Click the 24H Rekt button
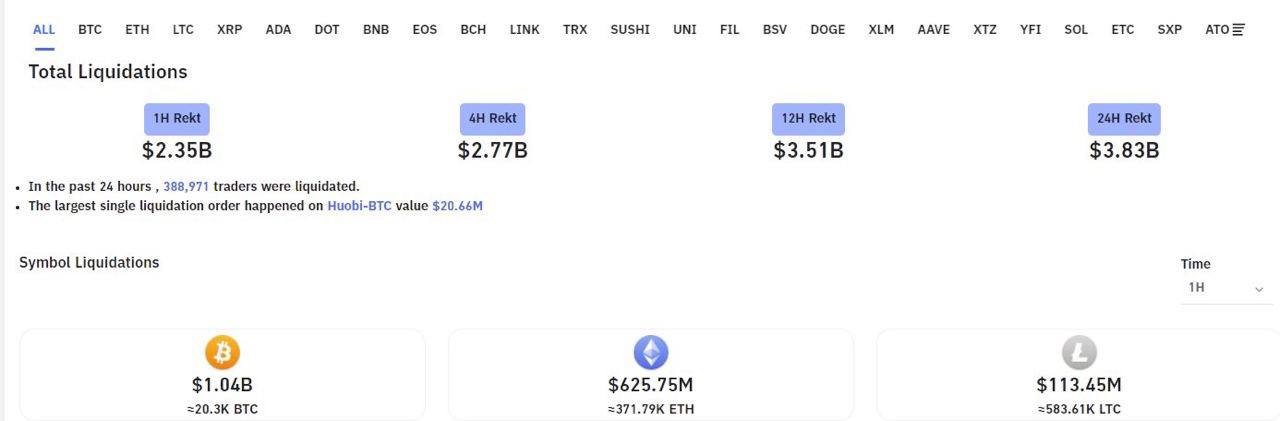This screenshot has width=1280, height=421. tap(1124, 119)
